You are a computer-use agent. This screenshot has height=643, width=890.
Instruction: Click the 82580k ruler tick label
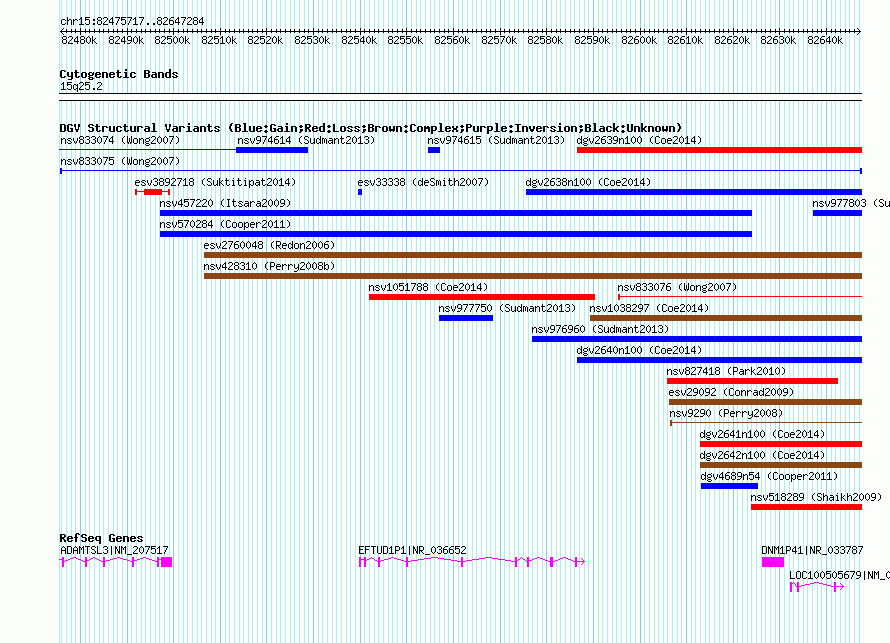pyautogui.click(x=545, y=40)
